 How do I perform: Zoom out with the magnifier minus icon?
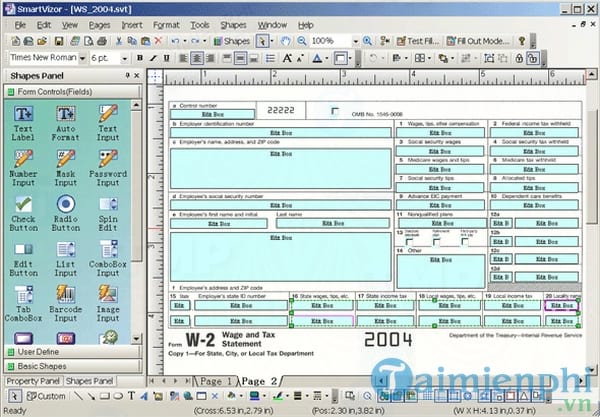click(302, 41)
